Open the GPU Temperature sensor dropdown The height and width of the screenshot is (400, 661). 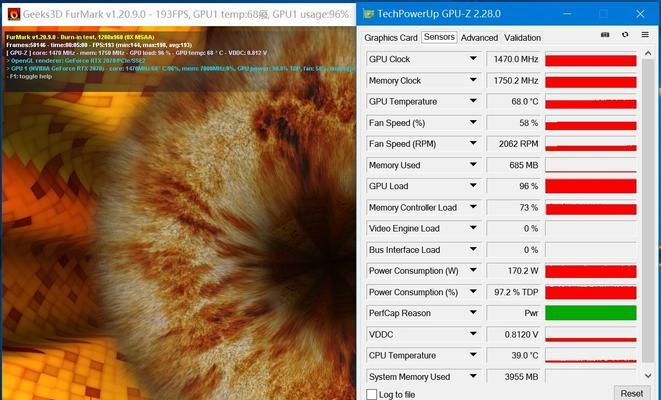click(x=473, y=101)
